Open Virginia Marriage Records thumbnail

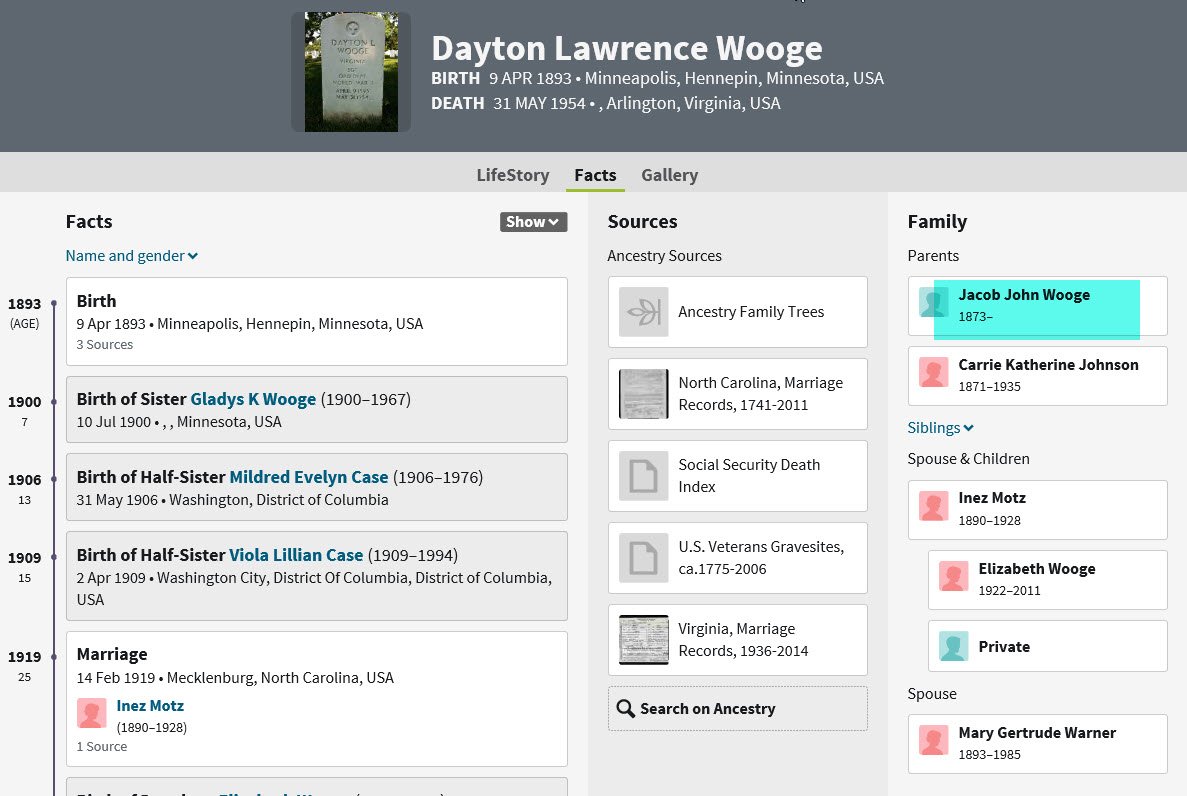643,640
